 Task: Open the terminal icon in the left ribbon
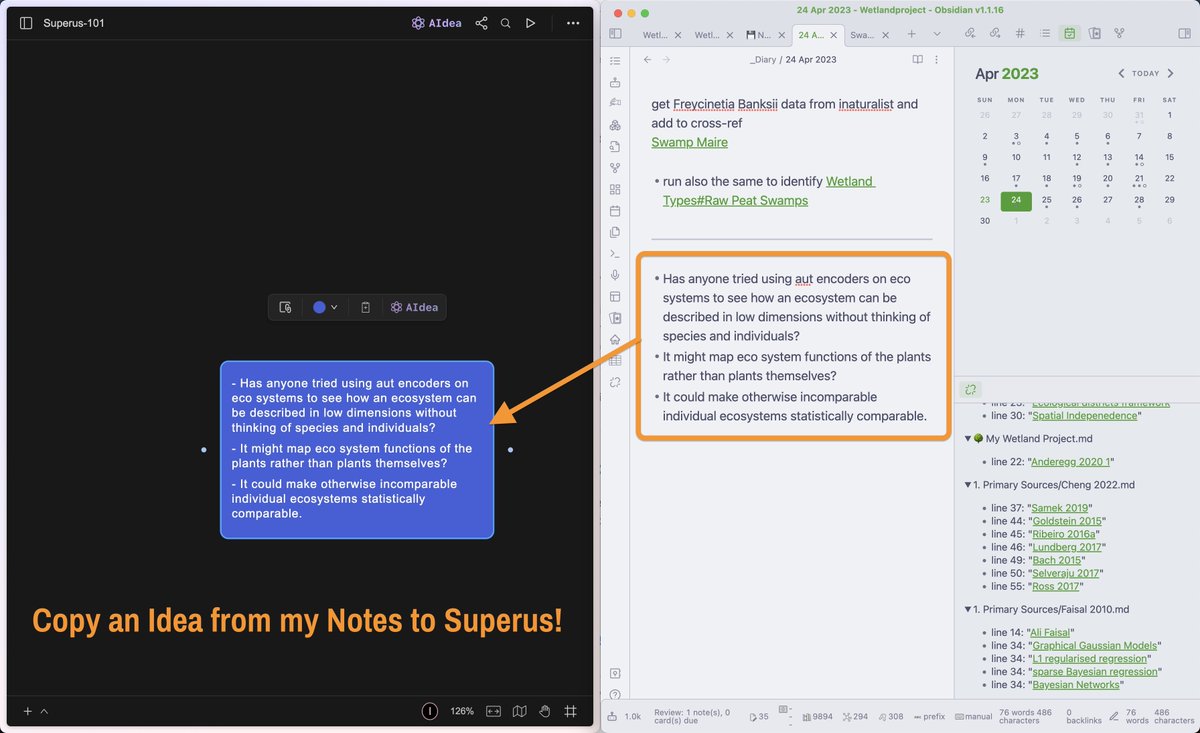[x=616, y=254]
